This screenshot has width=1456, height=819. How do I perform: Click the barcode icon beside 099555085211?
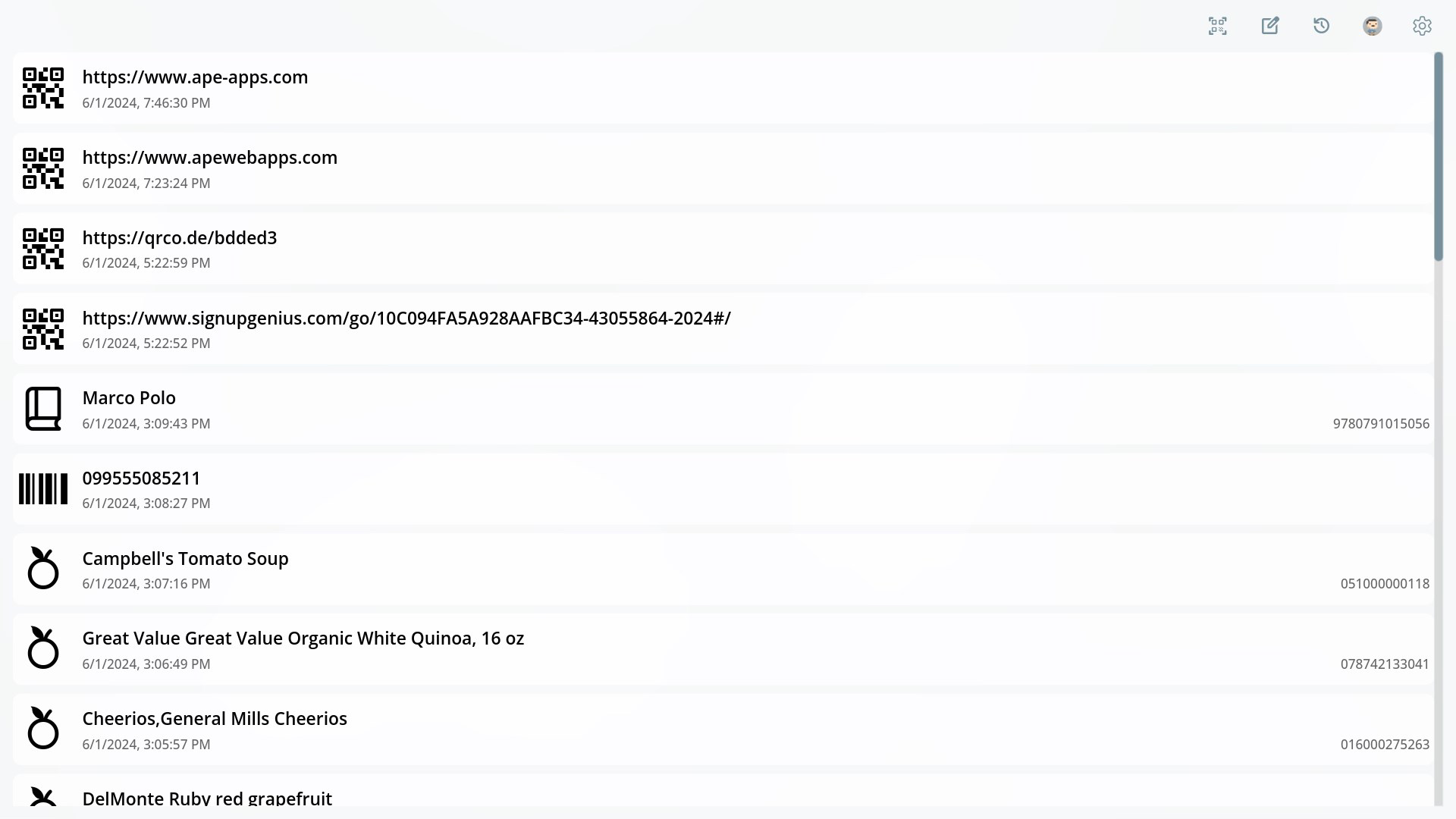[43, 489]
